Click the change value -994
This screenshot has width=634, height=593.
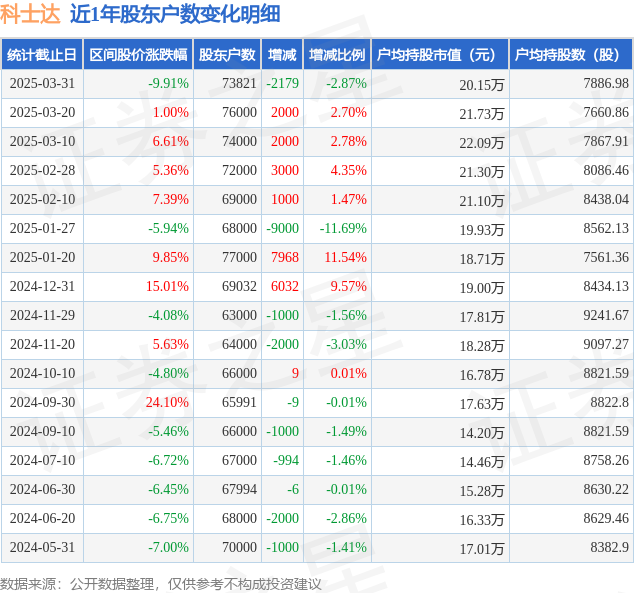pyautogui.click(x=286, y=460)
